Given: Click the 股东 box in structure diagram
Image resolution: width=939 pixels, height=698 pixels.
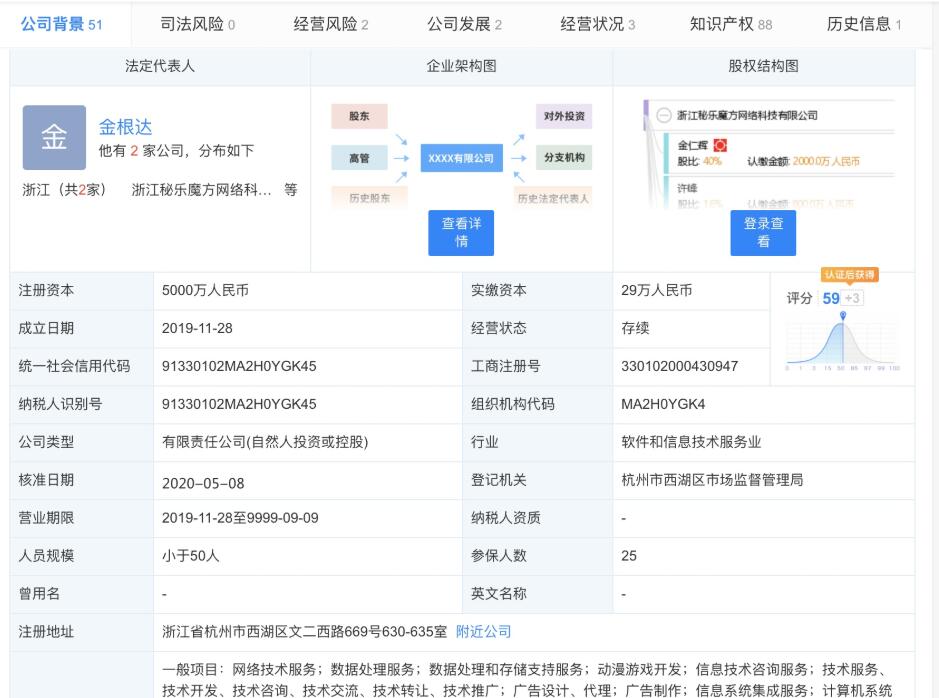Looking at the screenshot, I should (359, 116).
